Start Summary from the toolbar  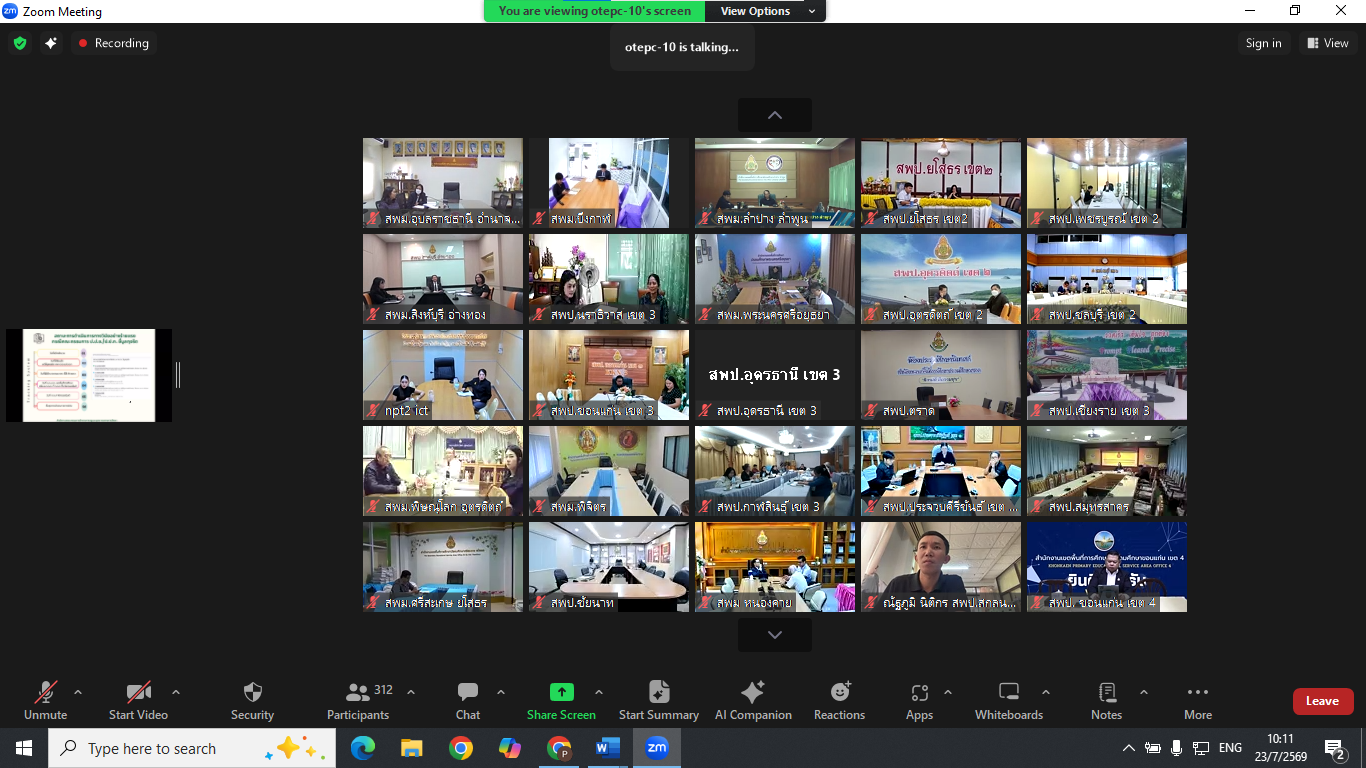pos(658,700)
